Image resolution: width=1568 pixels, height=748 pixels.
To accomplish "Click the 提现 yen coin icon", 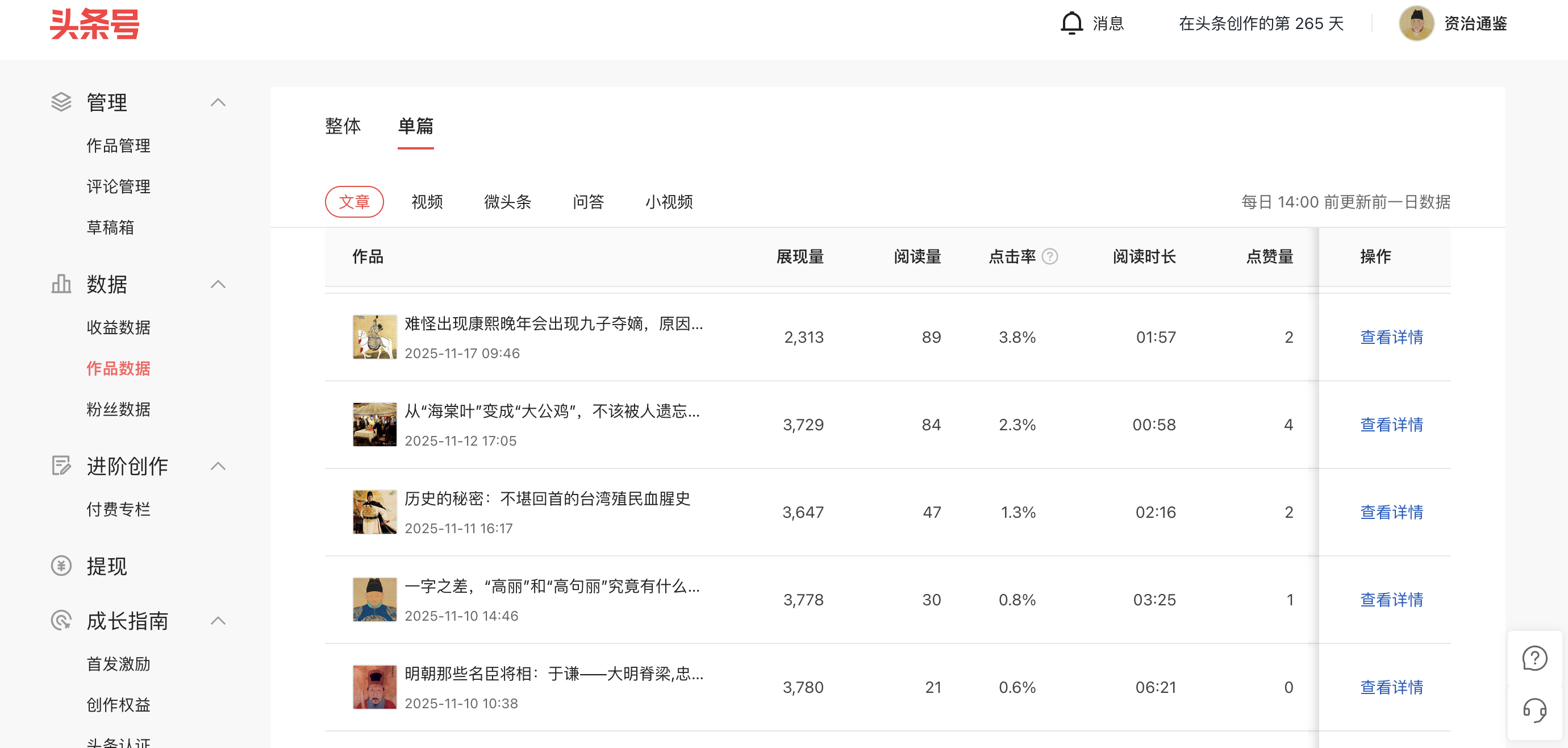I will click(x=61, y=566).
